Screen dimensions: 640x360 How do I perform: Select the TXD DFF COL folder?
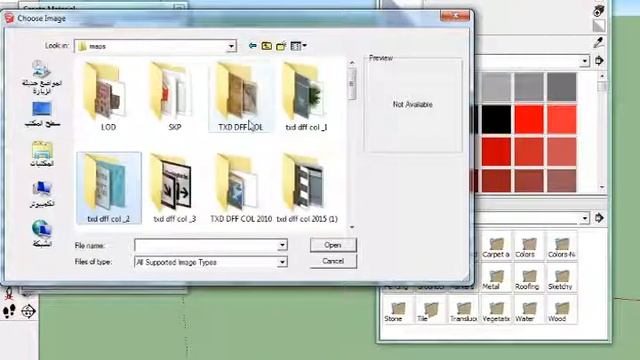click(x=240, y=97)
